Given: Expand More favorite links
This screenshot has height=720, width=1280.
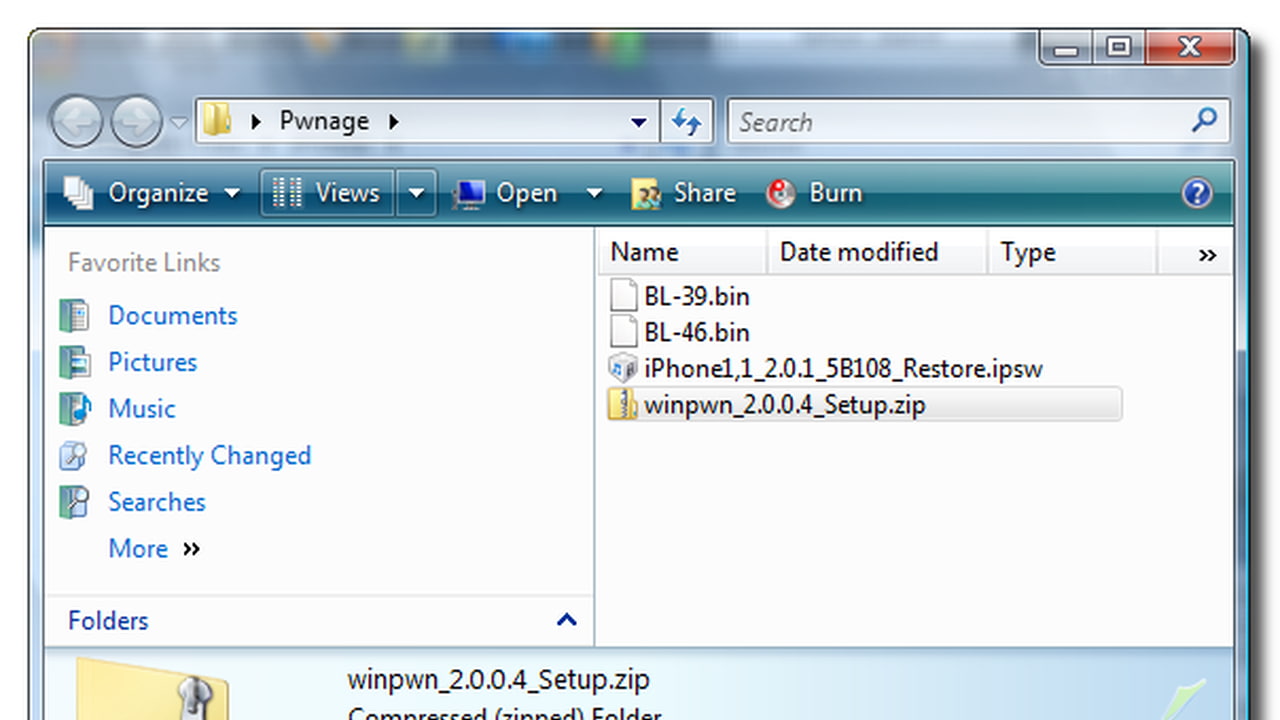Looking at the screenshot, I should tap(154, 548).
